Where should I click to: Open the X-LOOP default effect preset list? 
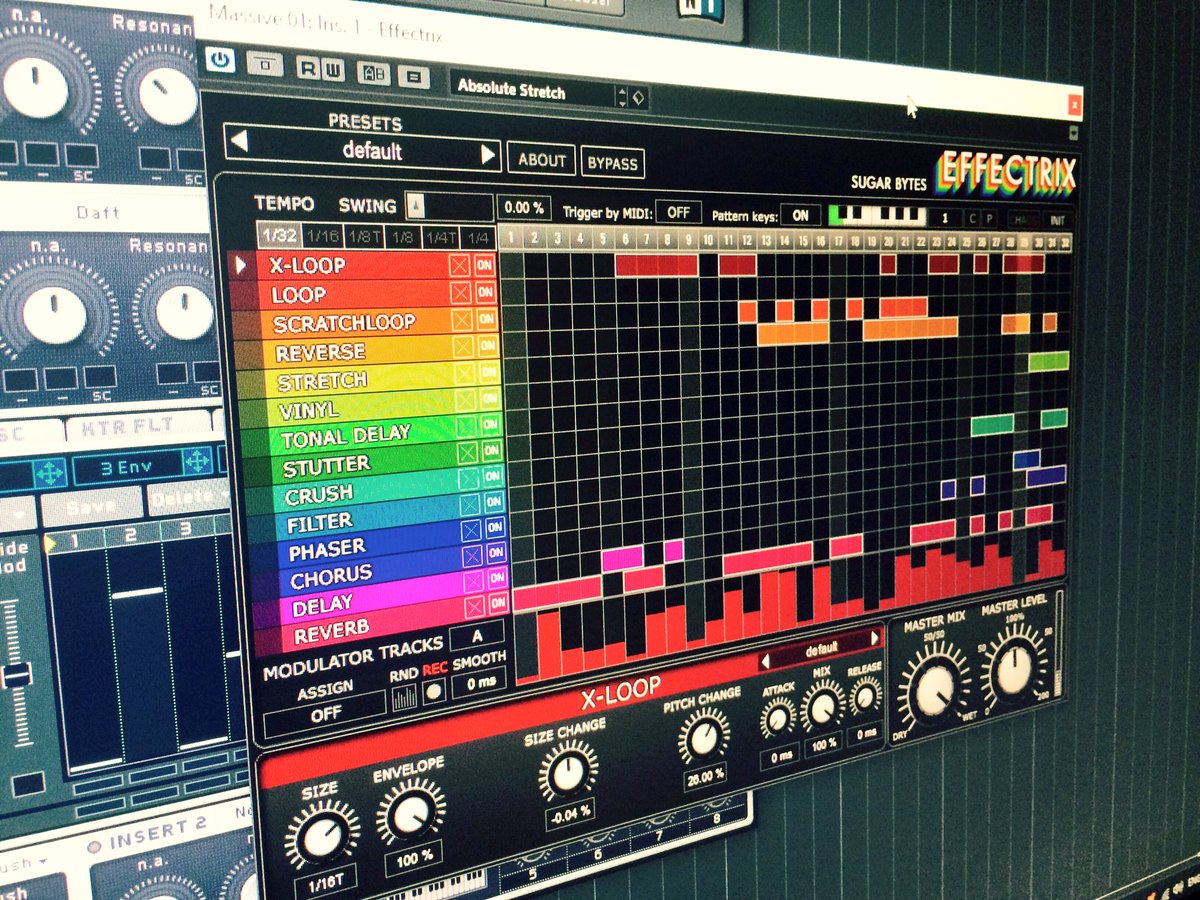(x=821, y=649)
